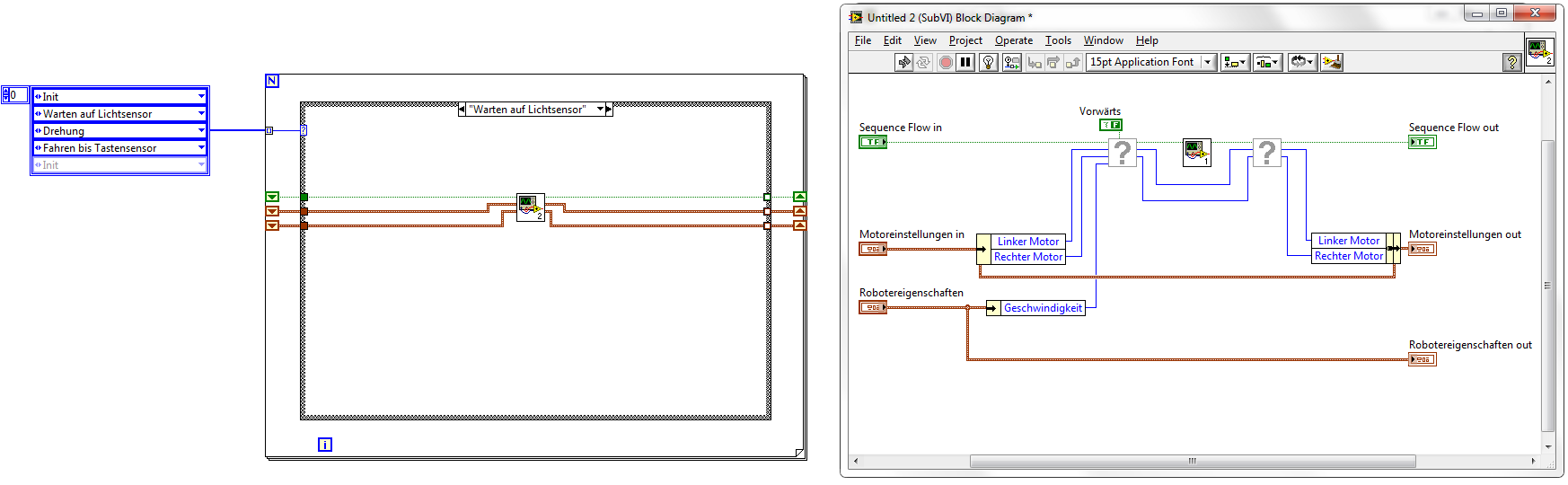This screenshot has width=1568, height=485.
Task: Select the For Loop N count terminal
Action: tap(272, 81)
